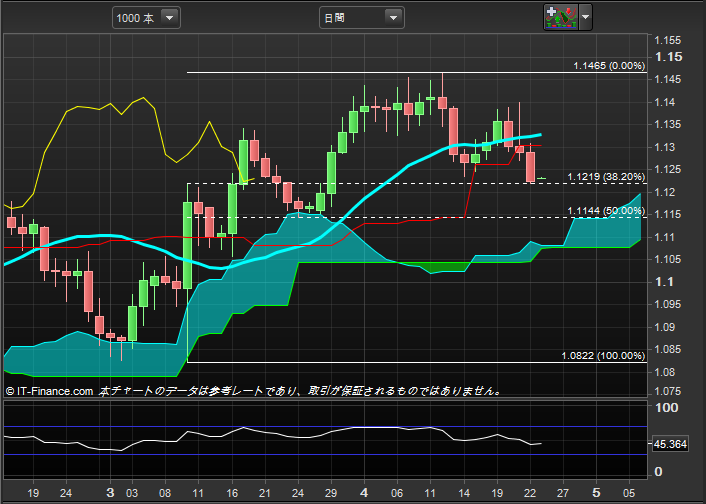Click the RSI value 45.364 label
This screenshot has width=706, height=504.
click(670, 444)
